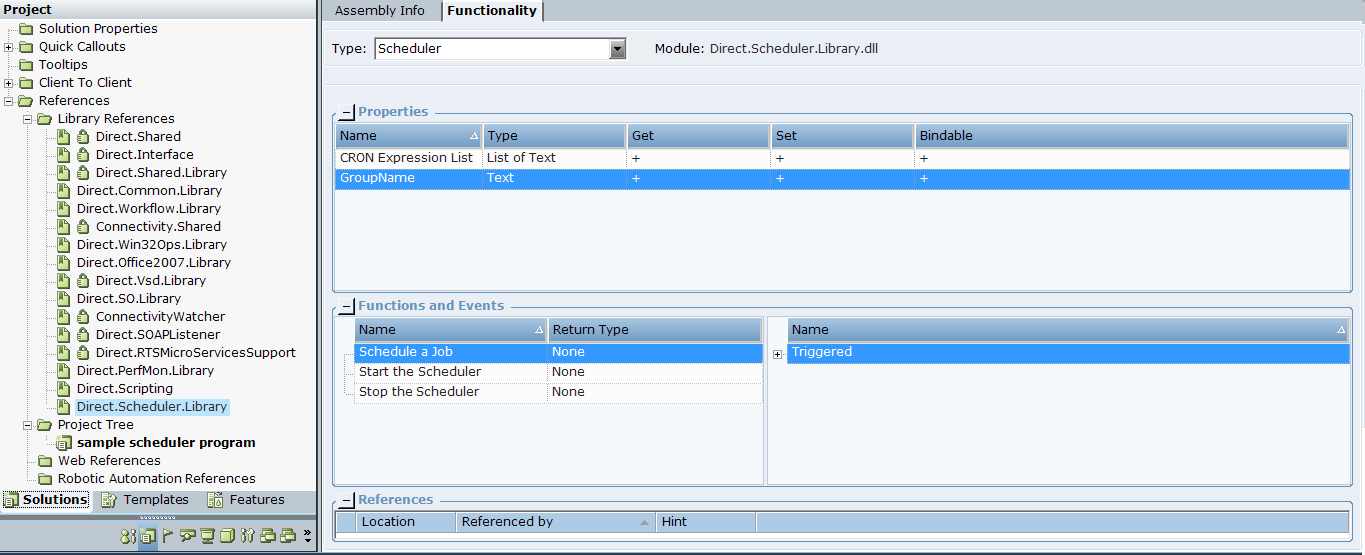Expand the Quick Callouts tree node

click(9, 47)
